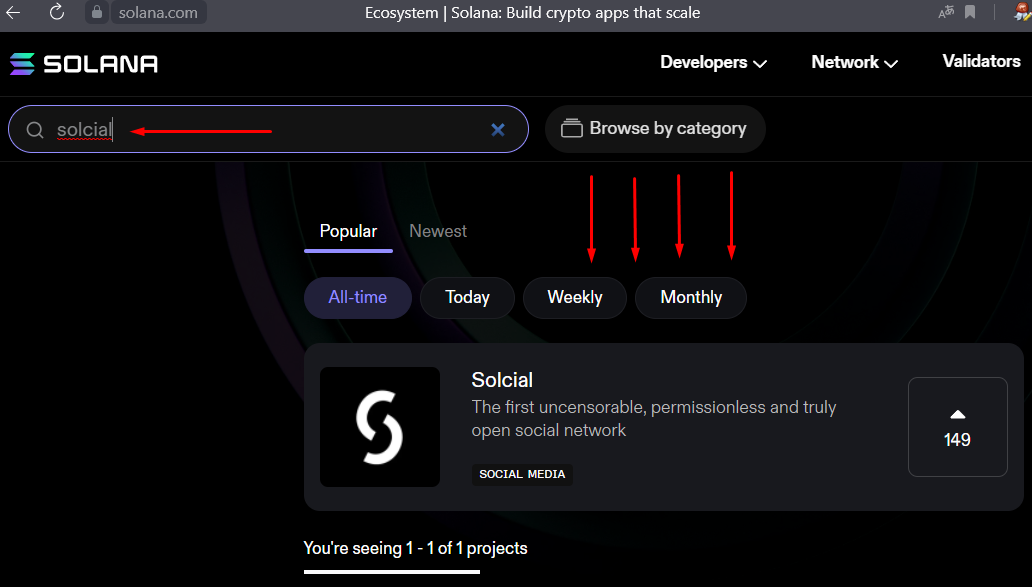Expand the Developers menu
The image size is (1032, 587).
[713, 63]
